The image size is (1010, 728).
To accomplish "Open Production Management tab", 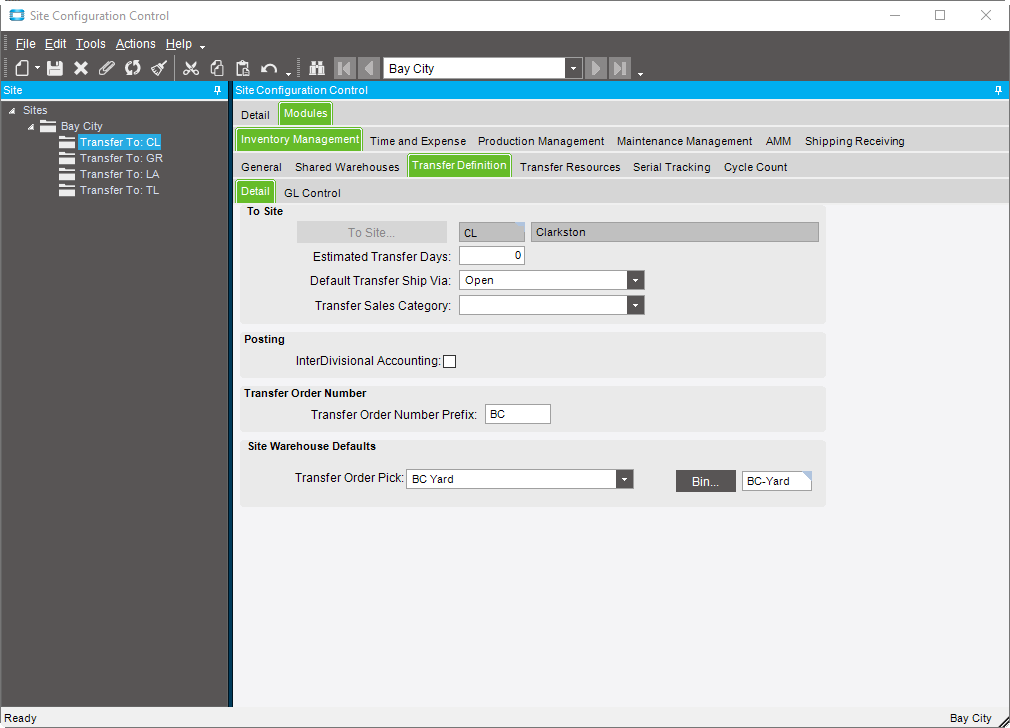I will (541, 141).
